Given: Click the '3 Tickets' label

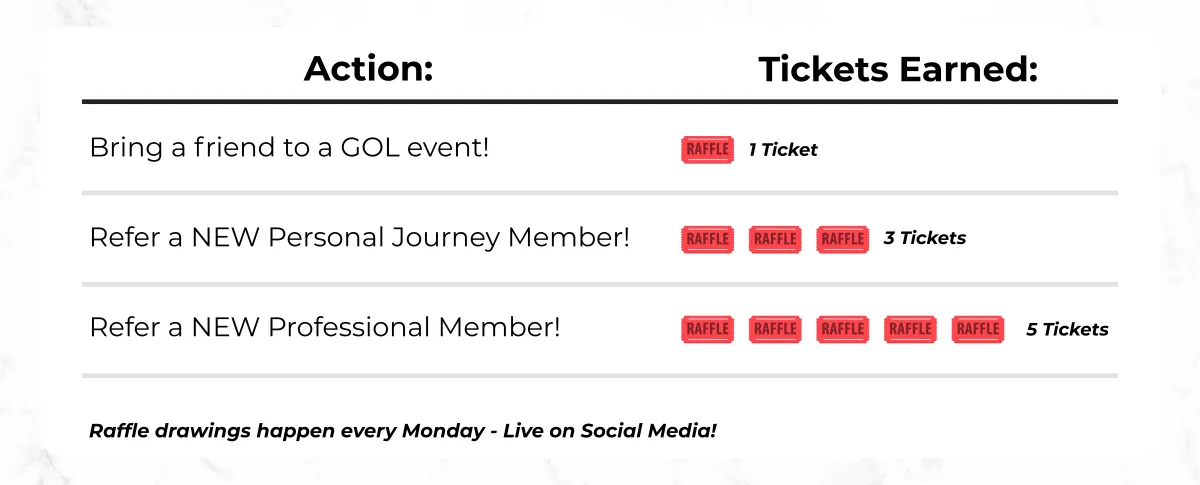Looking at the screenshot, I should 925,239.
